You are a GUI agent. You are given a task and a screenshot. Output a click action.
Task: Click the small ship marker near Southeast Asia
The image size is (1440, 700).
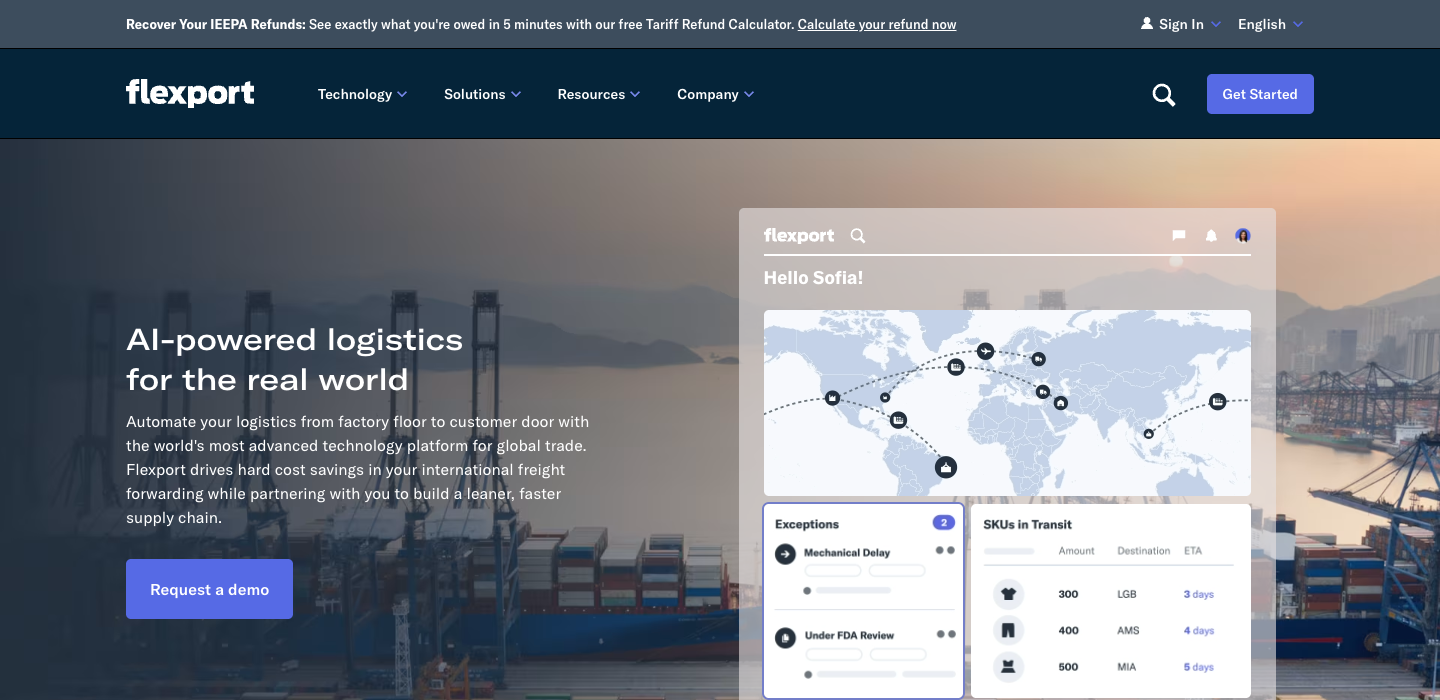point(1149,434)
